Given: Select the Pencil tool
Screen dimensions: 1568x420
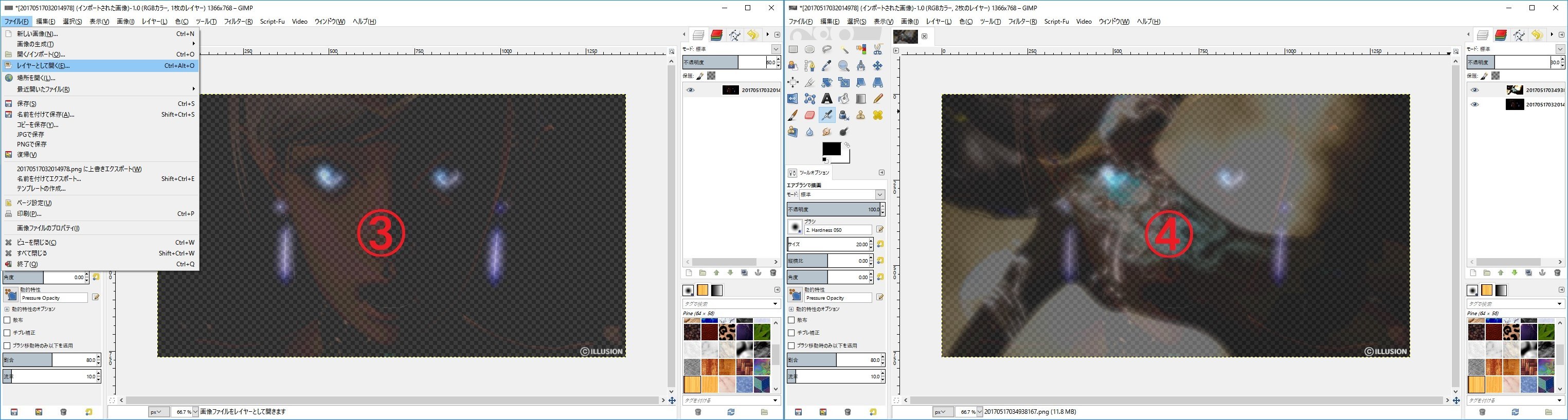Looking at the screenshot, I should (878, 99).
